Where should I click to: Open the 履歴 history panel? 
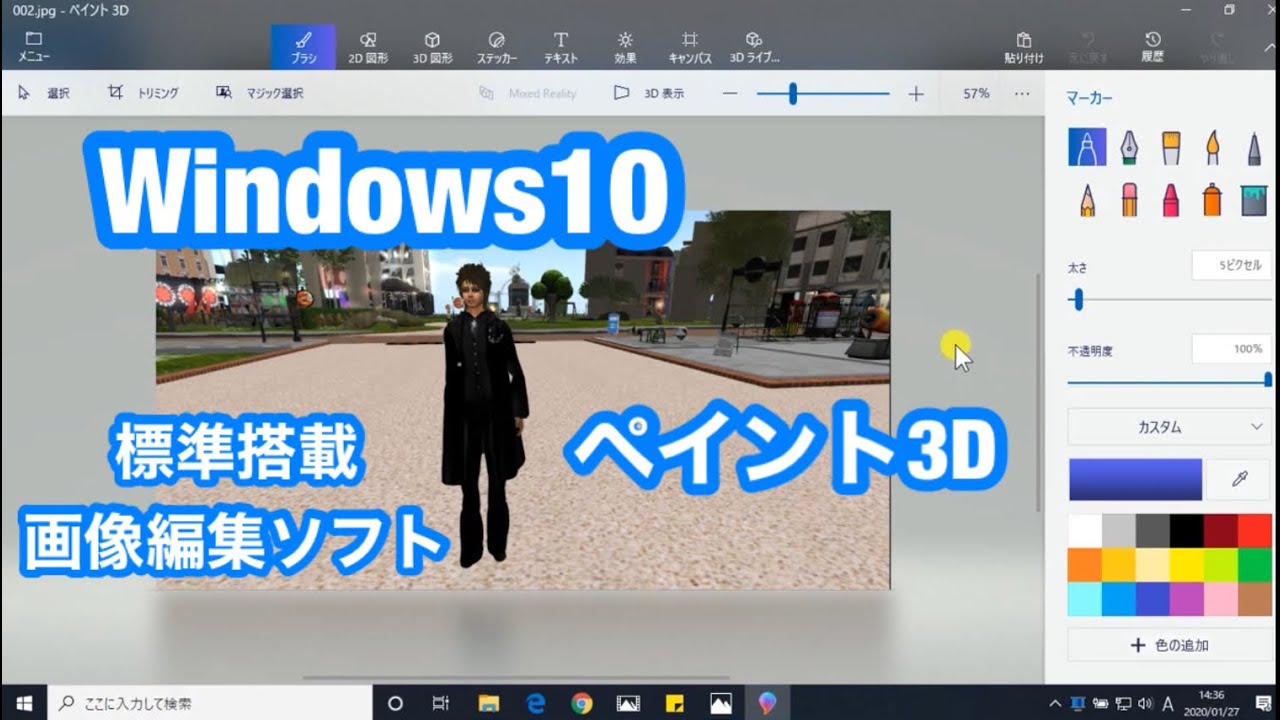point(1152,46)
